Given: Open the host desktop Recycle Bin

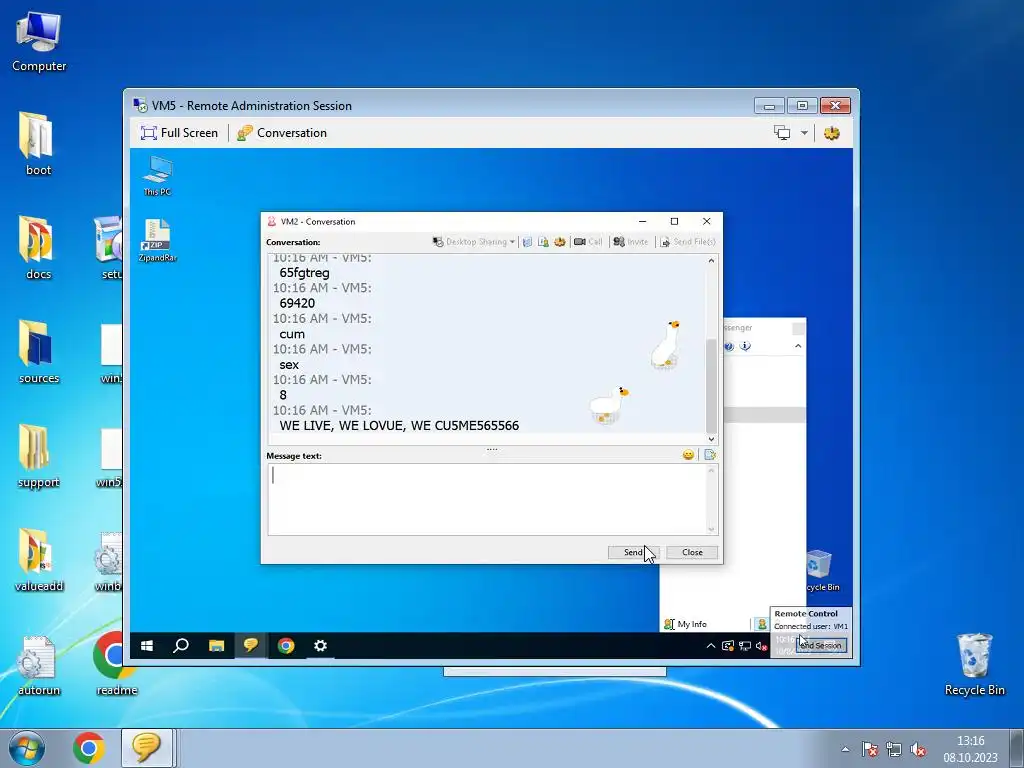Looking at the screenshot, I should point(974,665).
